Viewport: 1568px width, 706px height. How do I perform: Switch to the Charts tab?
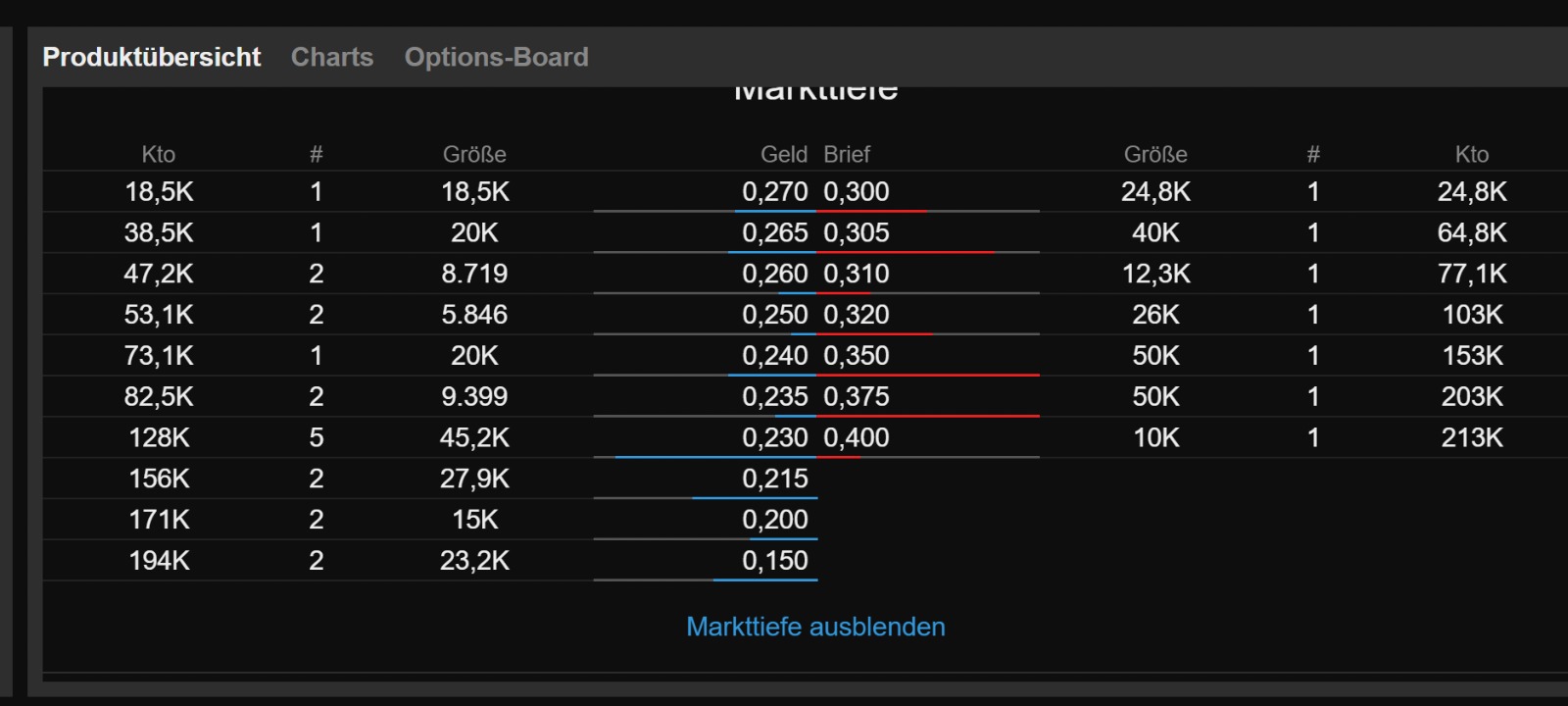[332, 57]
